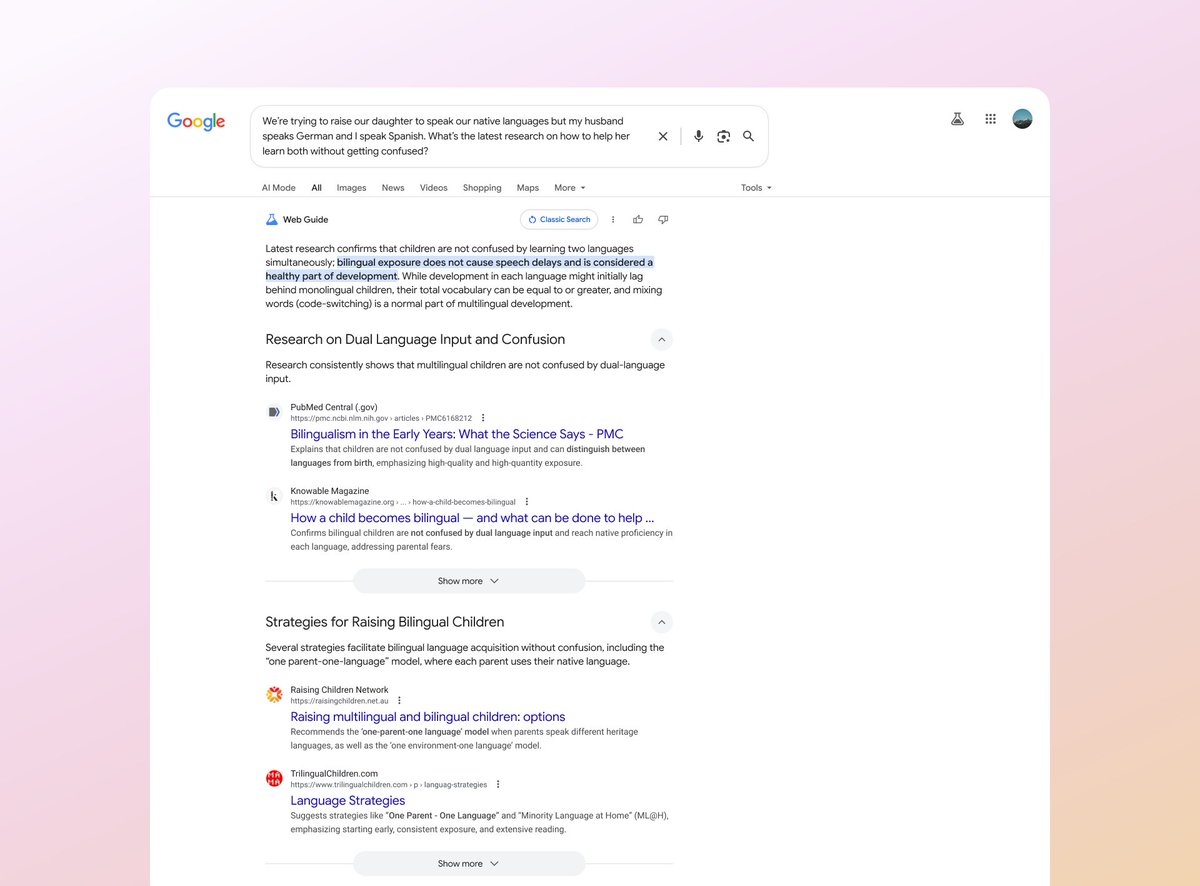Open Google Lens image search
Viewport: 1200px width, 886px height.
click(723, 136)
